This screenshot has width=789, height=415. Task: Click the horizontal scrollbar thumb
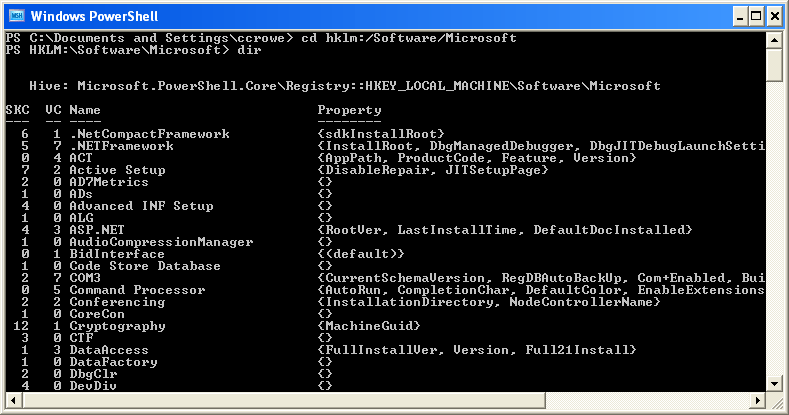[x=283, y=401]
